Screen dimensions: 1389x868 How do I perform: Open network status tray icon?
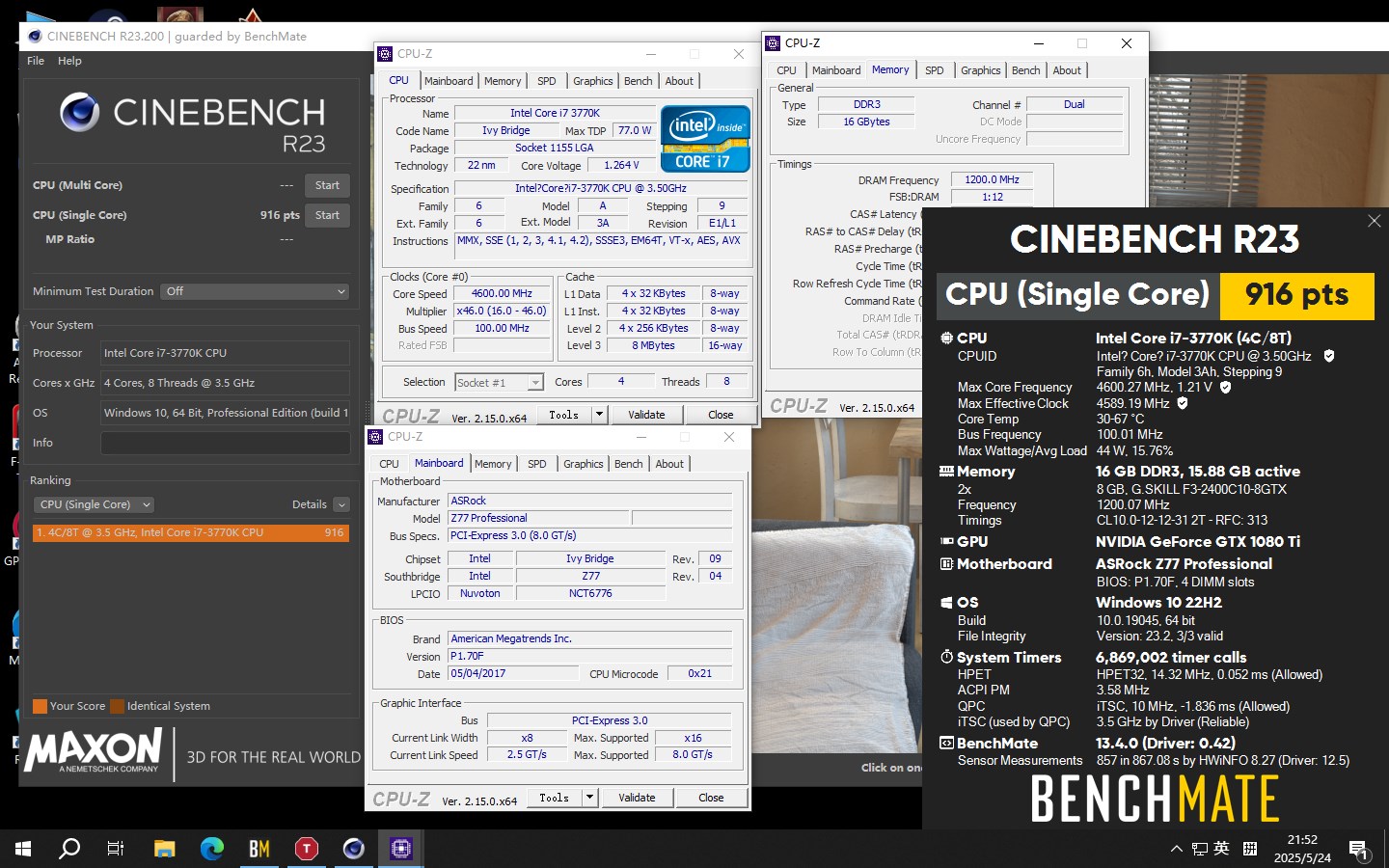[1199, 849]
